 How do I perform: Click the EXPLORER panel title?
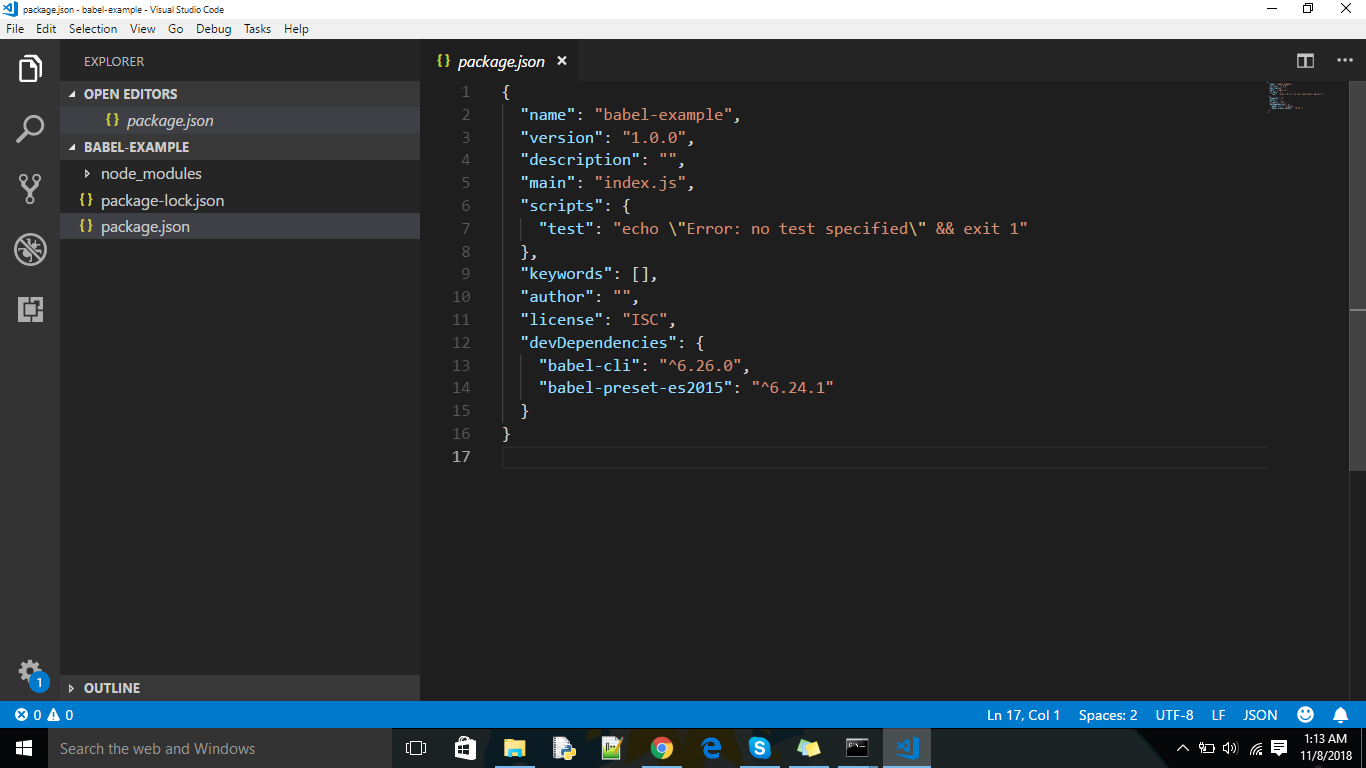coord(114,62)
